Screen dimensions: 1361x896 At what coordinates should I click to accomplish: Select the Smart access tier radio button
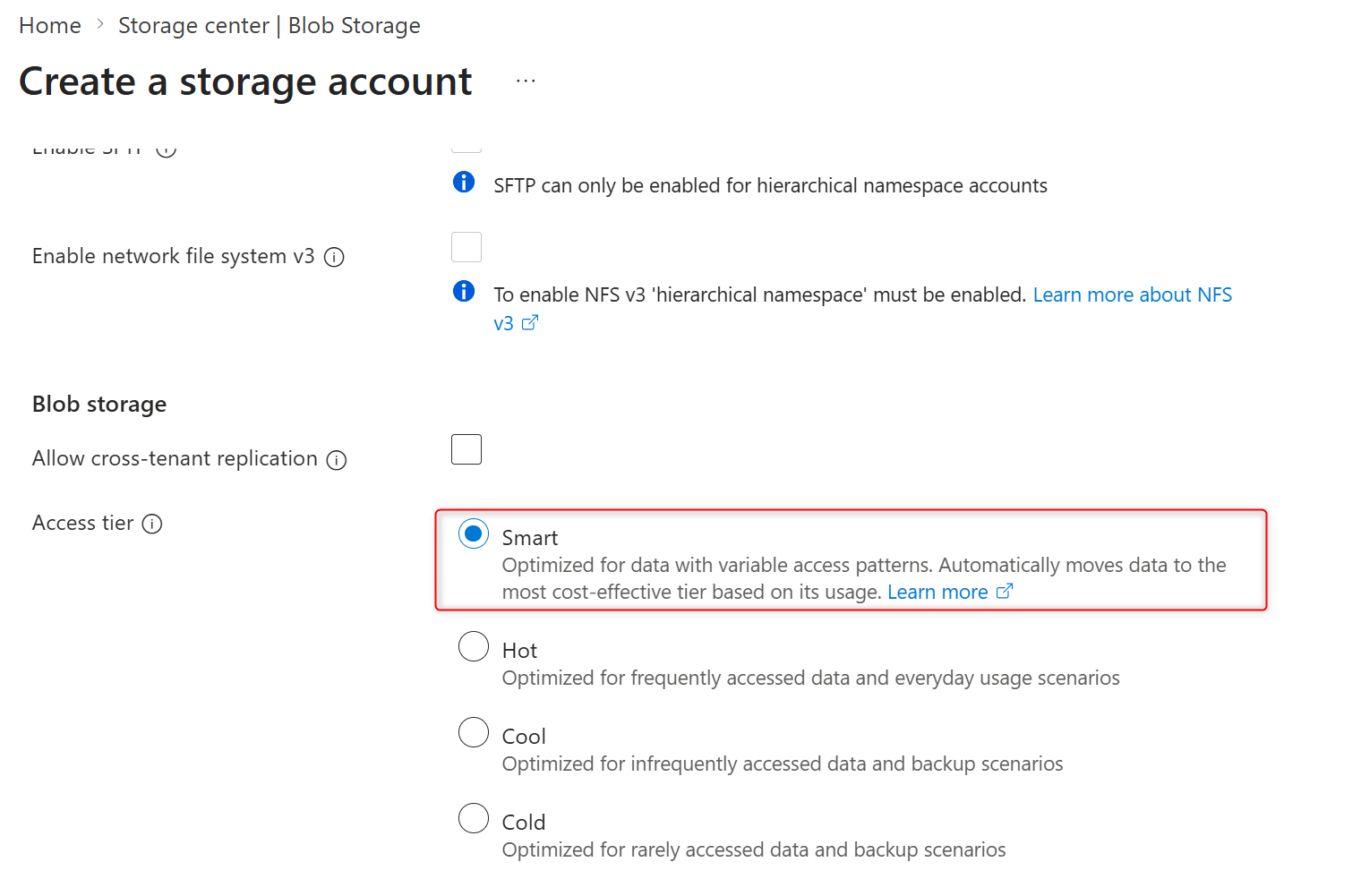tap(474, 533)
